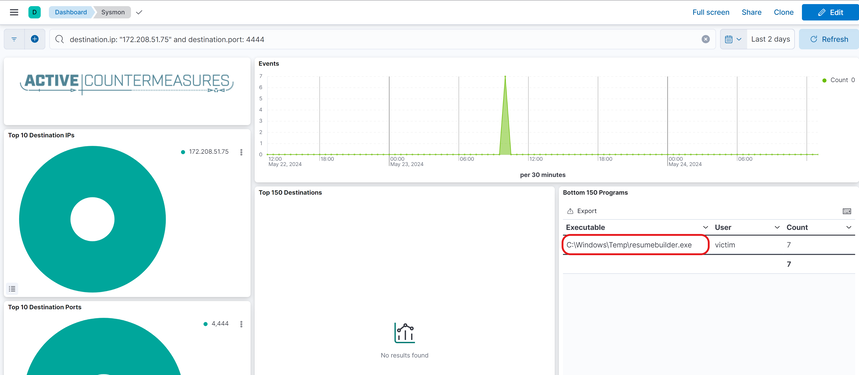This screenshot has height=375, width=859.
Task: Open Full screen mode
Action: tap(711, 12)
